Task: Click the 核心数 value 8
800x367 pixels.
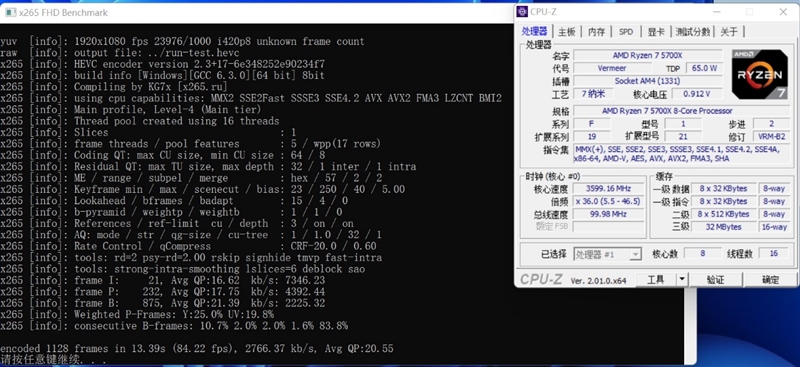Action: (703, 254)
